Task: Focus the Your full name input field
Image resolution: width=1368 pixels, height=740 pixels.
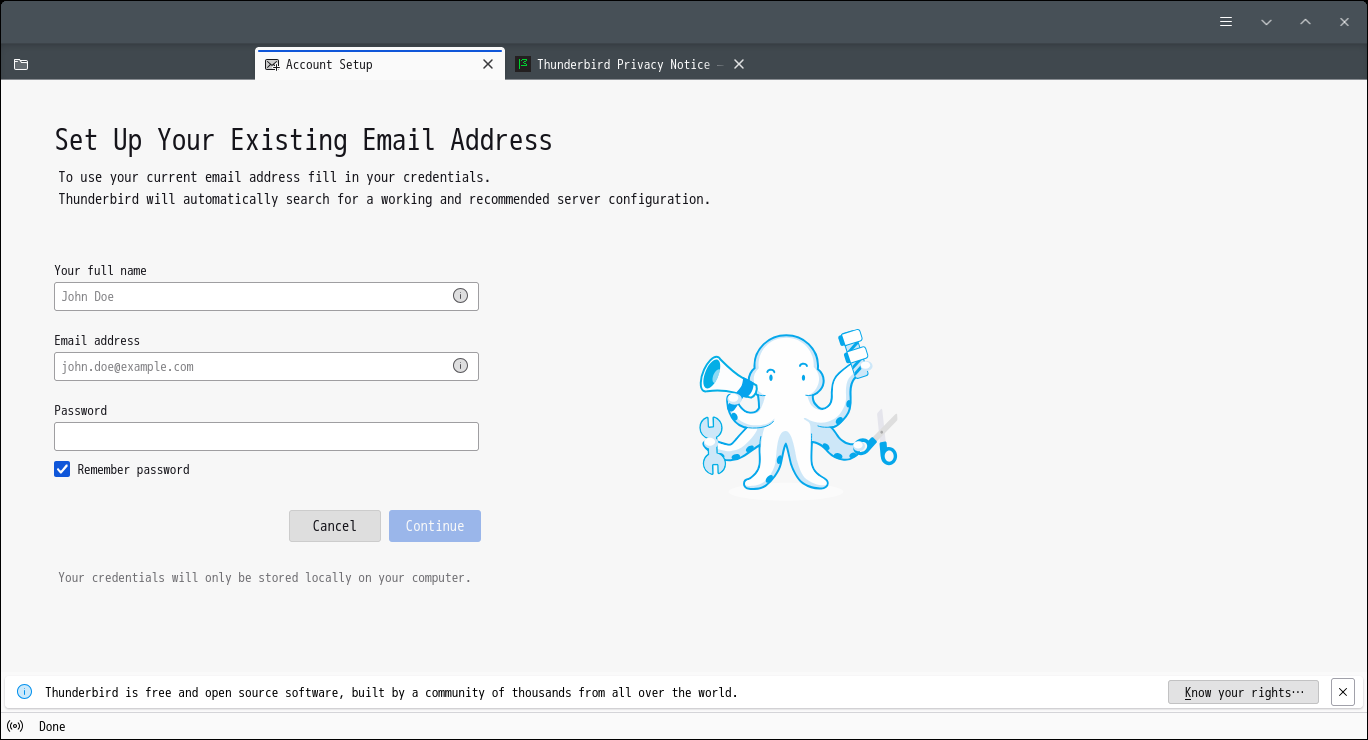Action: tap(266, 296)
